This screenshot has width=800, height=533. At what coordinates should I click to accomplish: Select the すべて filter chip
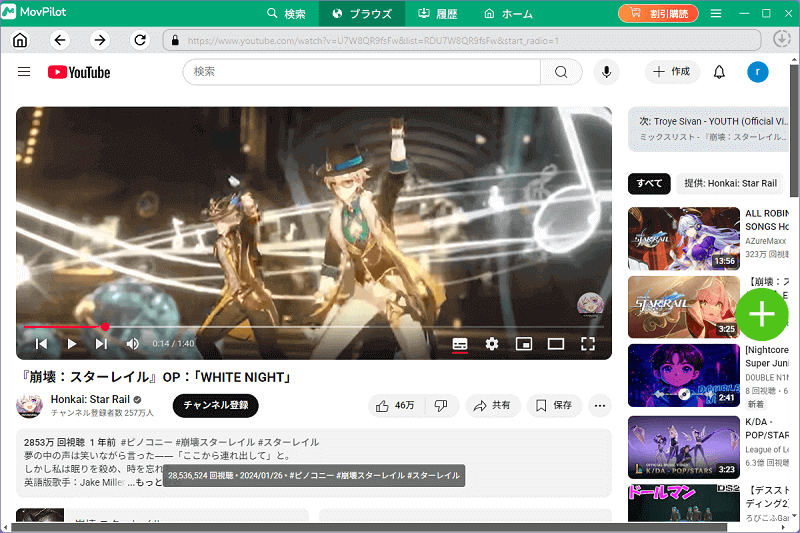tap(649, 184)
